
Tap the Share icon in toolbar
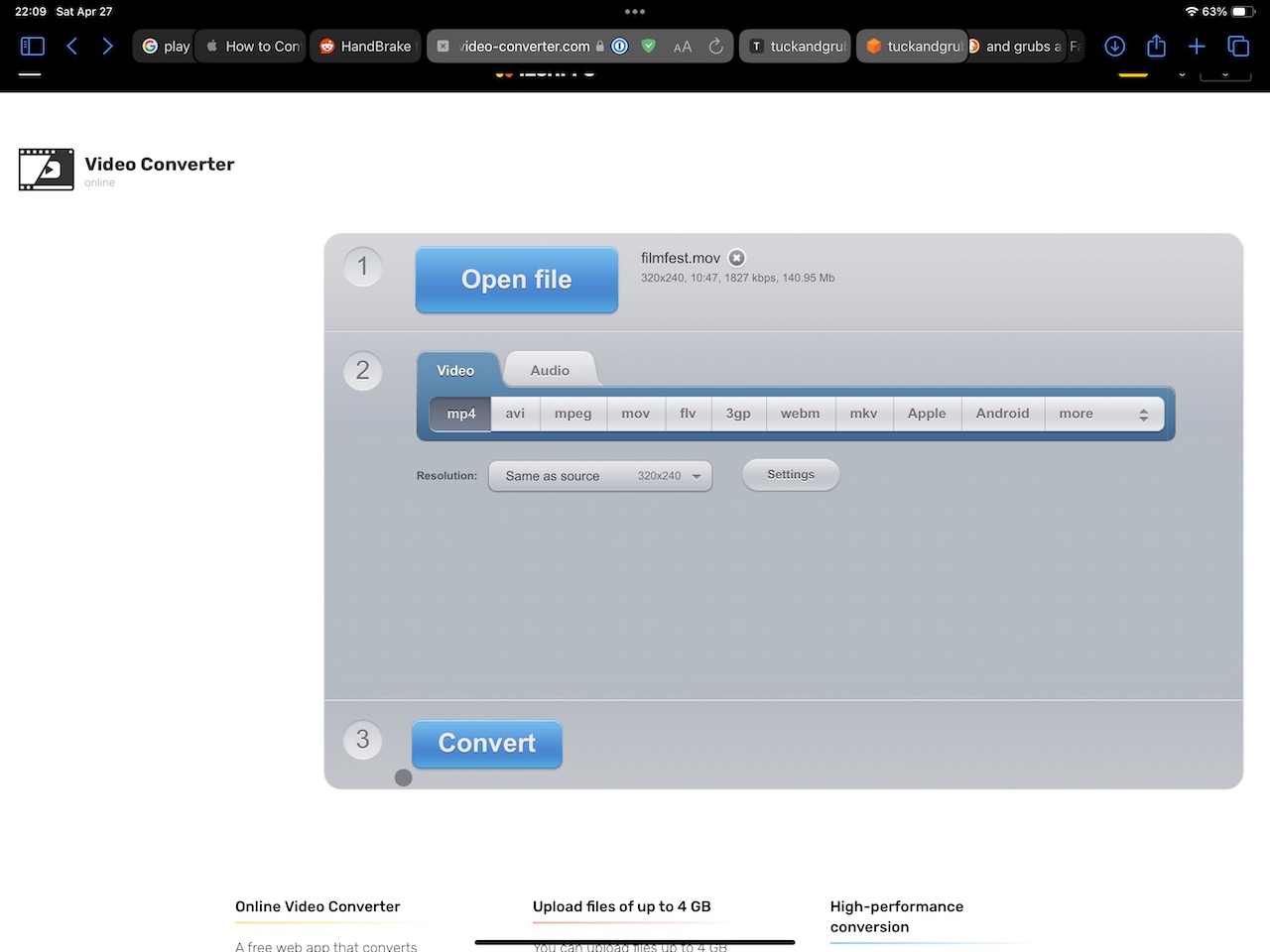click(1156, 47)
